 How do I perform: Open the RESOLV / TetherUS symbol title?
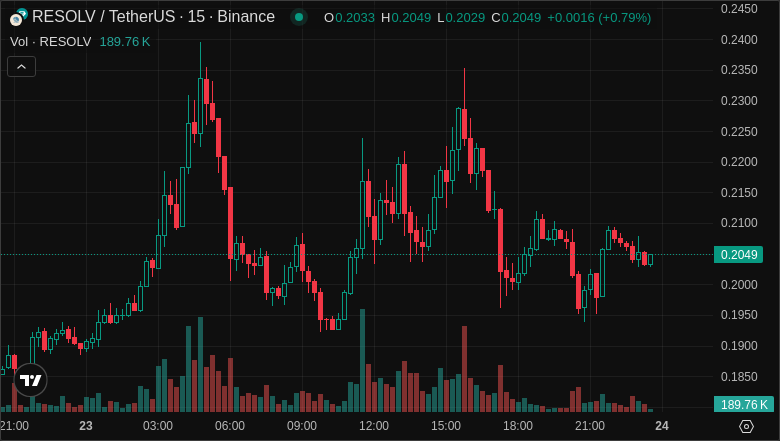pos(153,16)
